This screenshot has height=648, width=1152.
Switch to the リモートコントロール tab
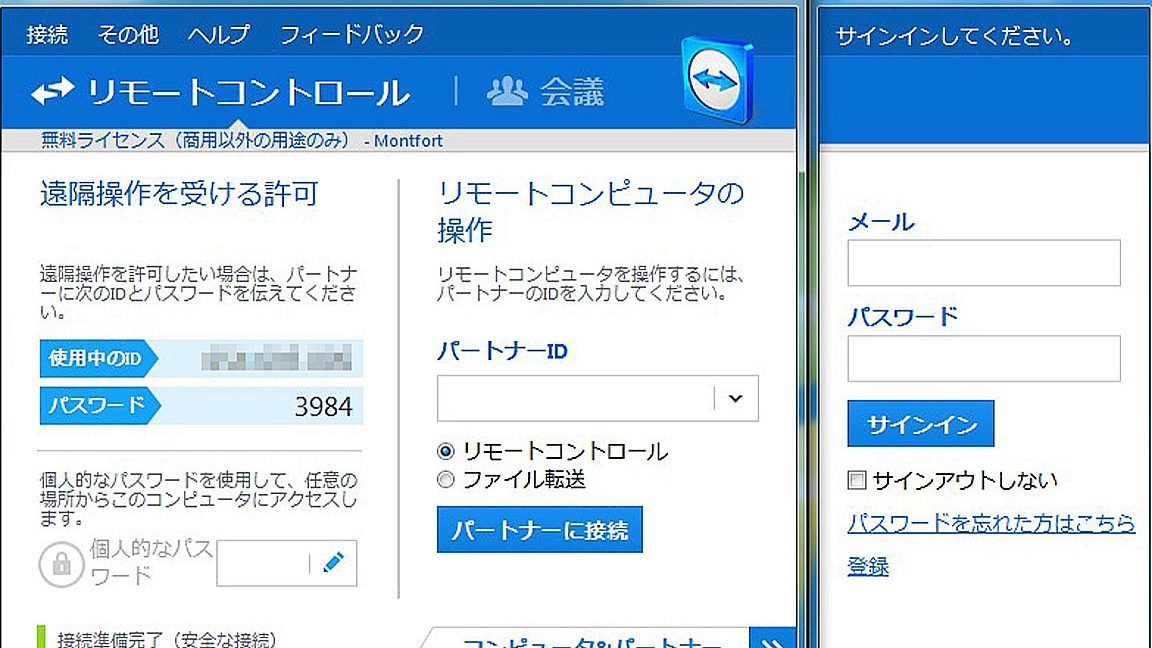pos(221,92)
